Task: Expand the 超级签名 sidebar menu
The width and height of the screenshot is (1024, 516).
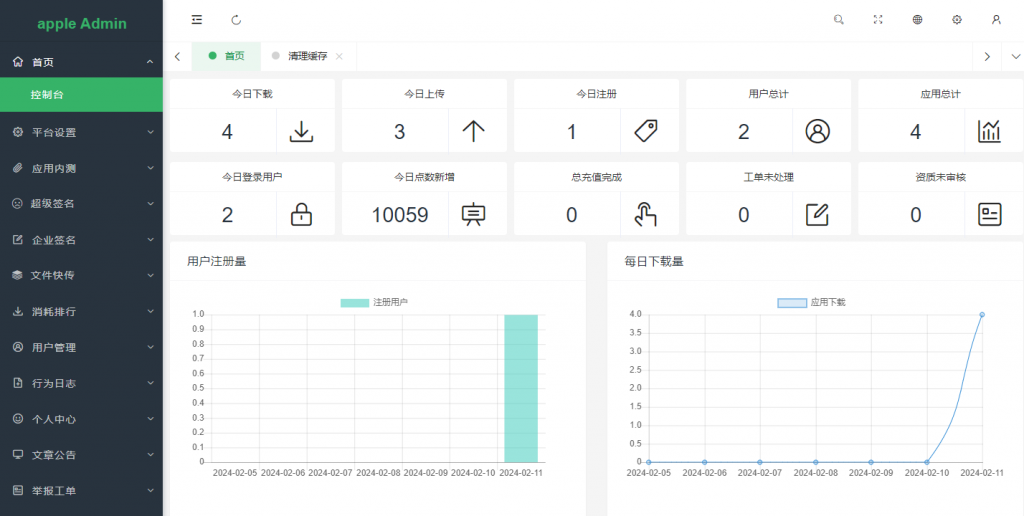Action: coord(81,204)
